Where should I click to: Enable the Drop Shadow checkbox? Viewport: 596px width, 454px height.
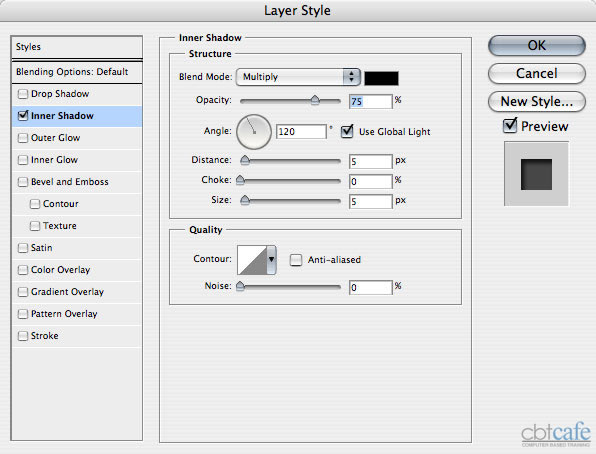[23, 94]
